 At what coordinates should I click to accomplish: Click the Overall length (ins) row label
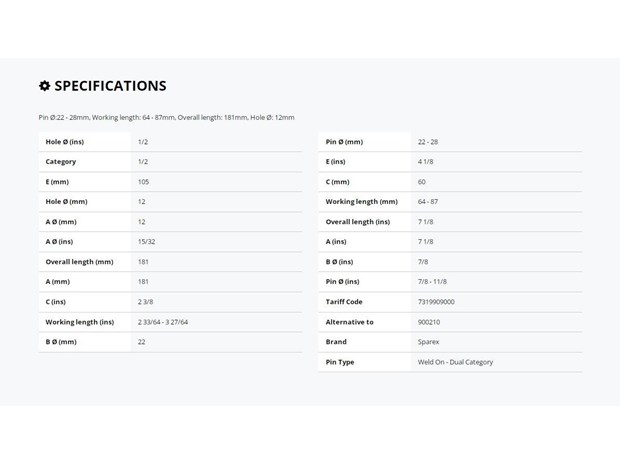point(358,222)
